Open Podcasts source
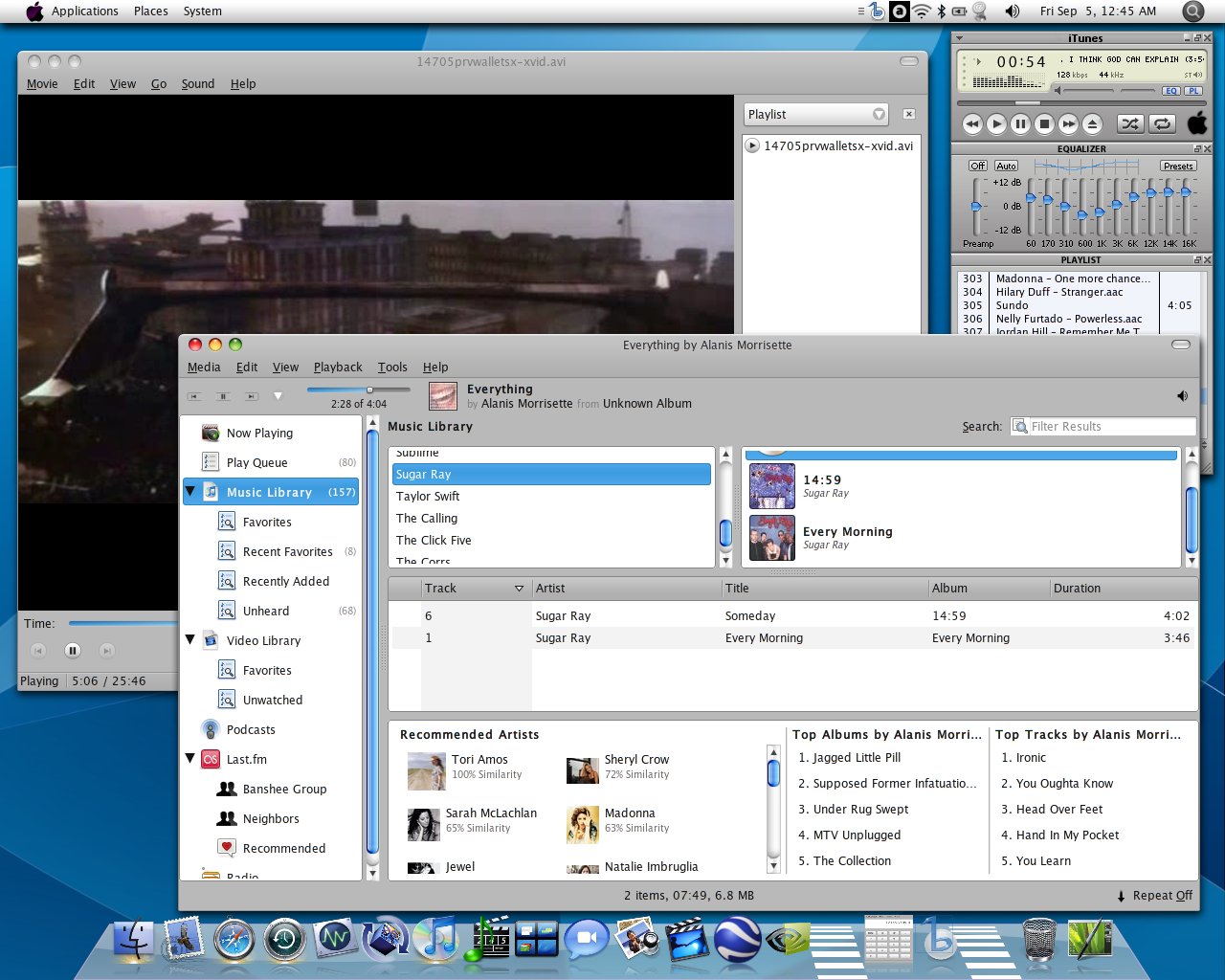The image size is (1225, 980). point(251,729)
